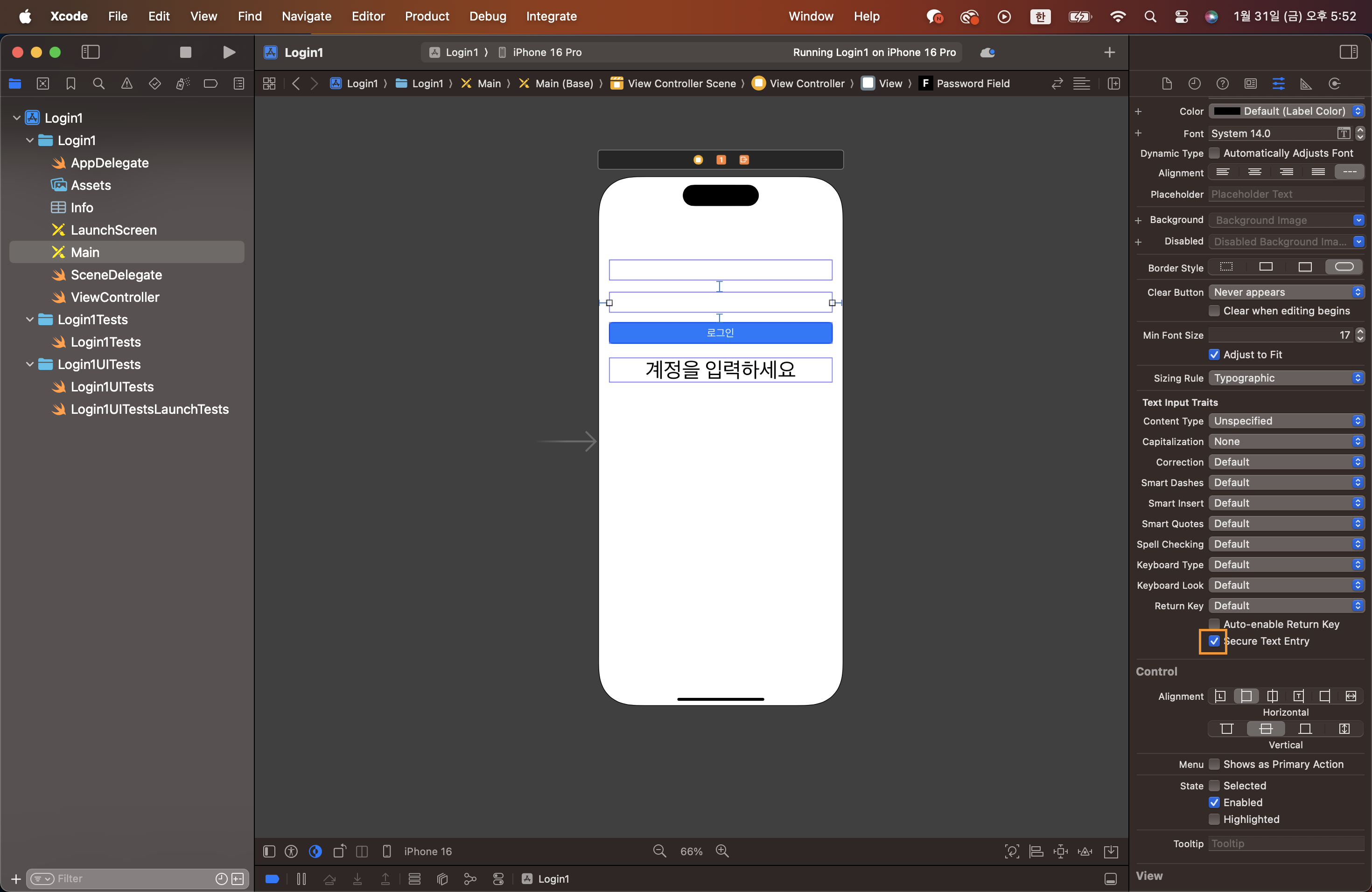1372x892 pixels.
Task: Show the Find navigator magnifier icon
Action: [x=98, y=84]
